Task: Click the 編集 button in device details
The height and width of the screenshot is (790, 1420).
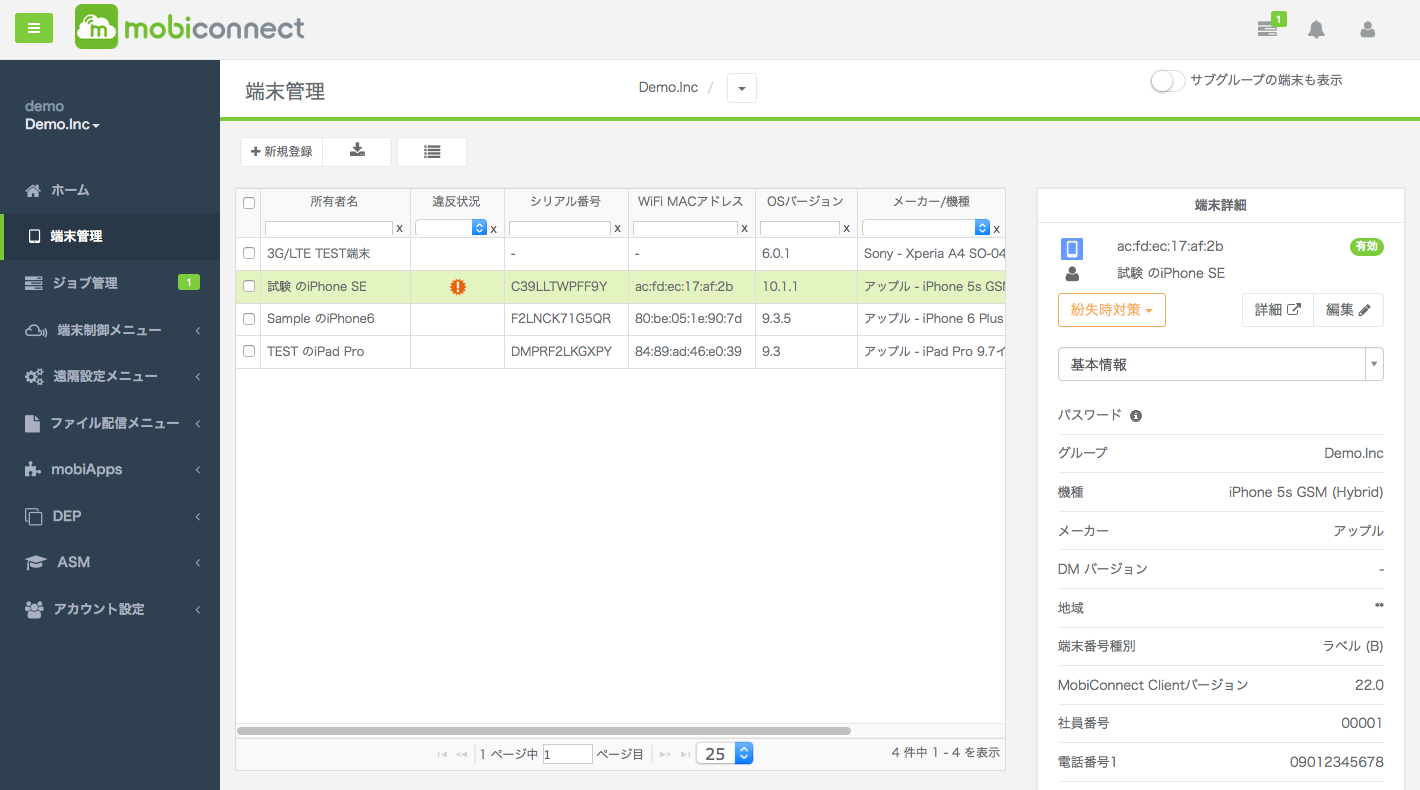Action: coord(1348,310)
